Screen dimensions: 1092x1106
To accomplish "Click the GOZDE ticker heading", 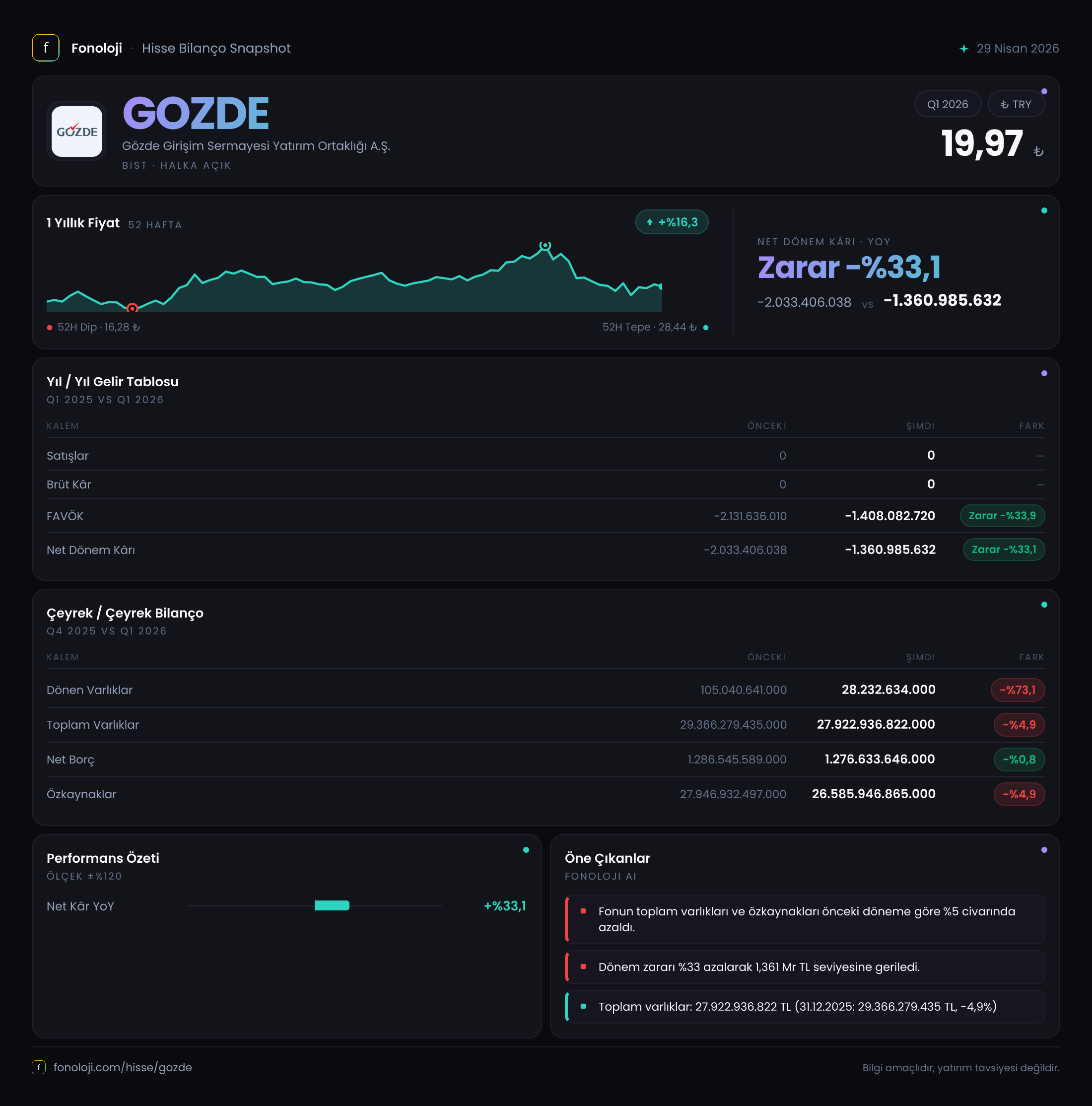I will point(196,113).
